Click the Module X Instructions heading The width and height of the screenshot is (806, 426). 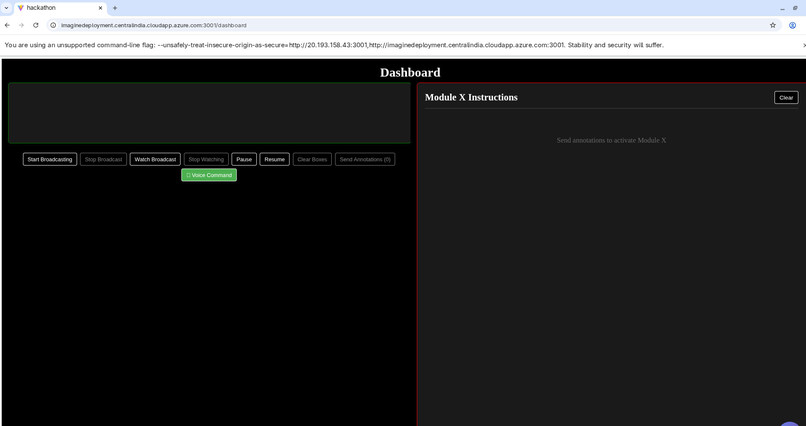pyautogui.click(x=471, y=97)
